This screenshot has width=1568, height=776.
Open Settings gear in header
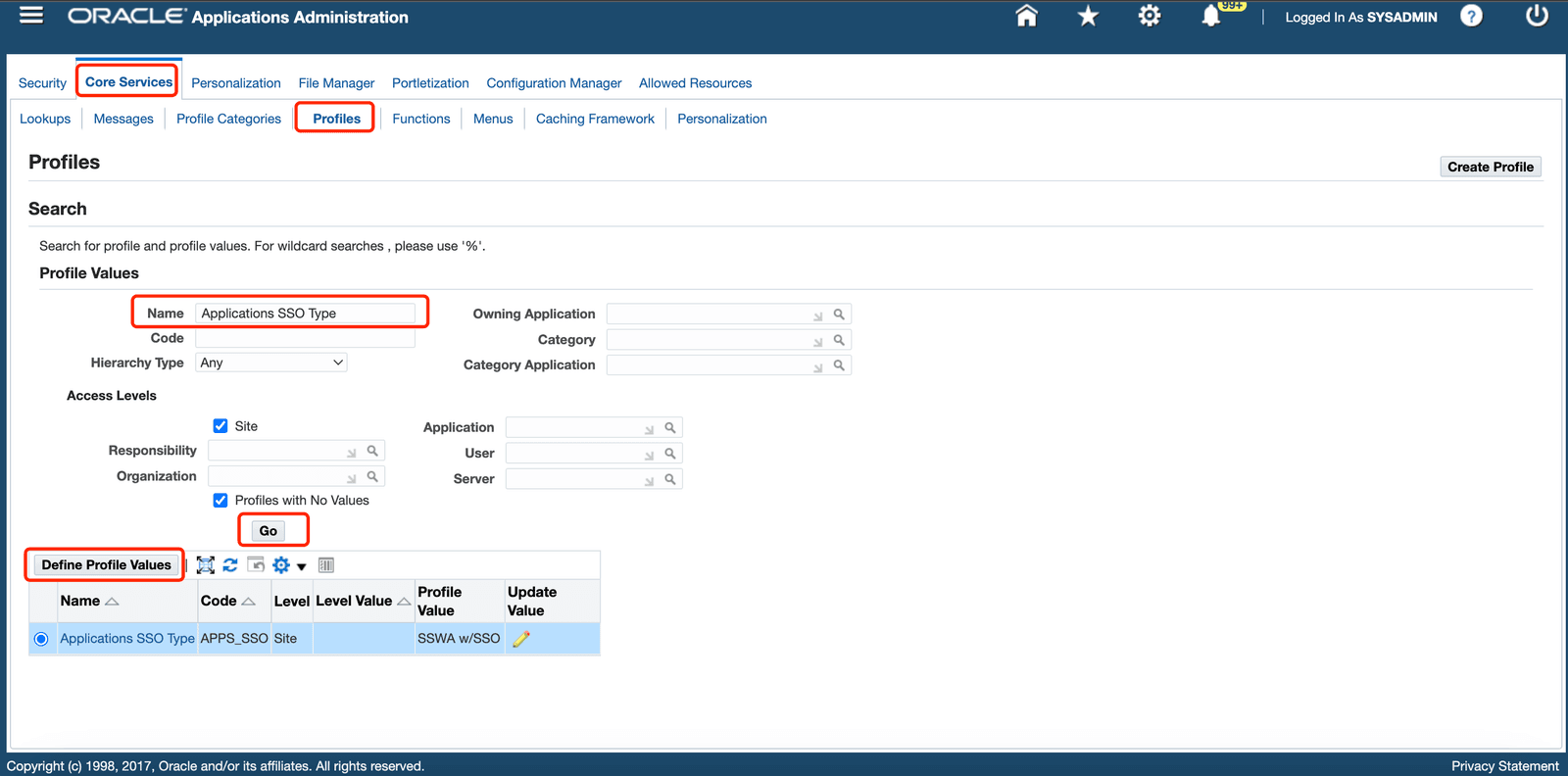[1150, 16]
